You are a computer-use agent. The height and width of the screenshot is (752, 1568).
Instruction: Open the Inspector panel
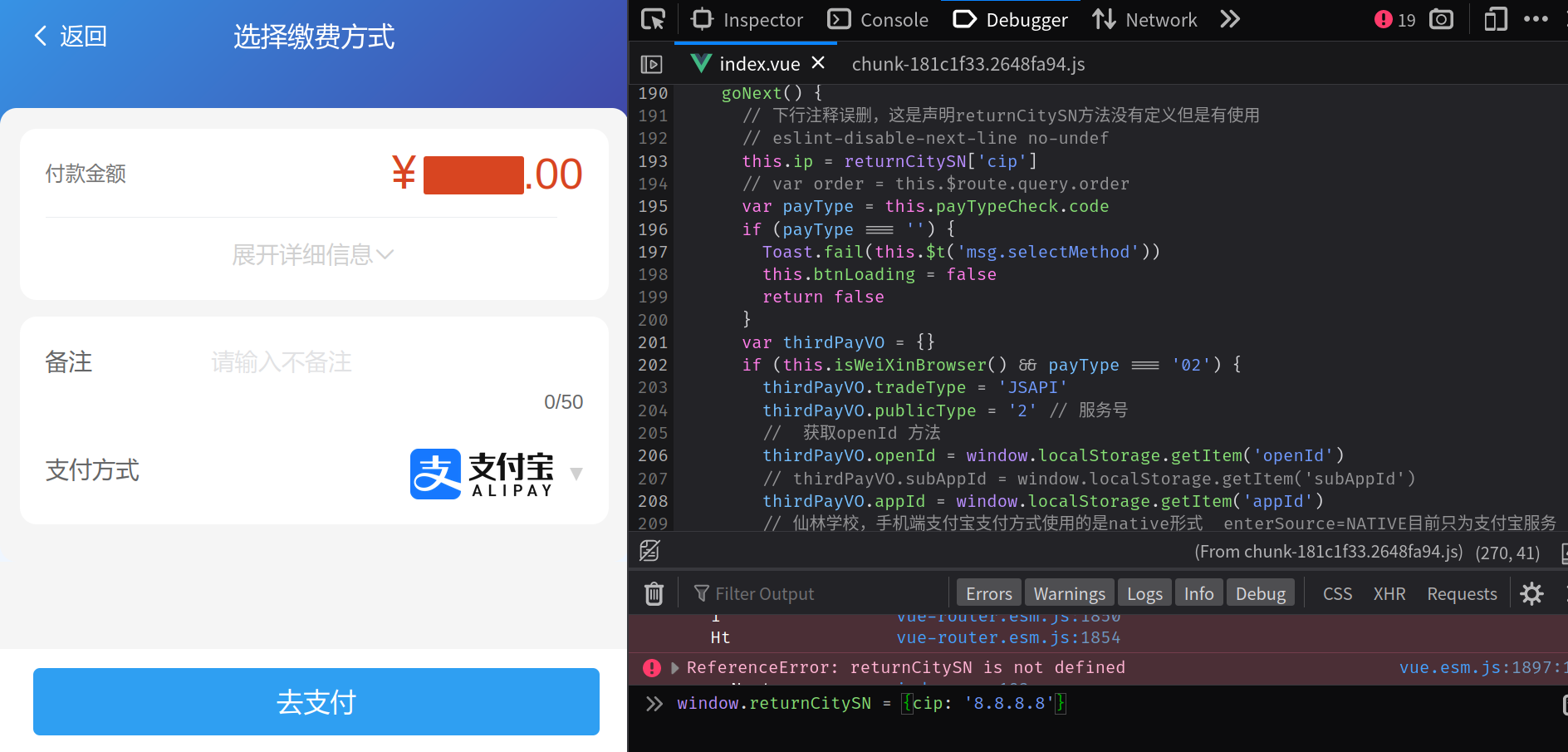[747, 19]
